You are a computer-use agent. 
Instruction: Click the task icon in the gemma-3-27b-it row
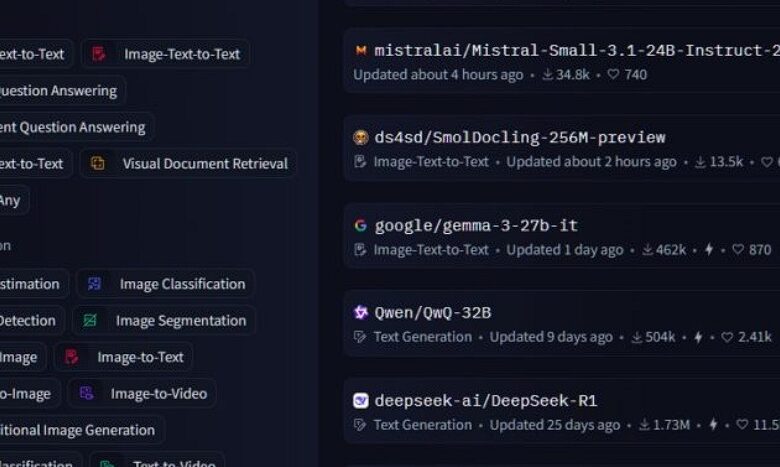[x=360, y=250]
